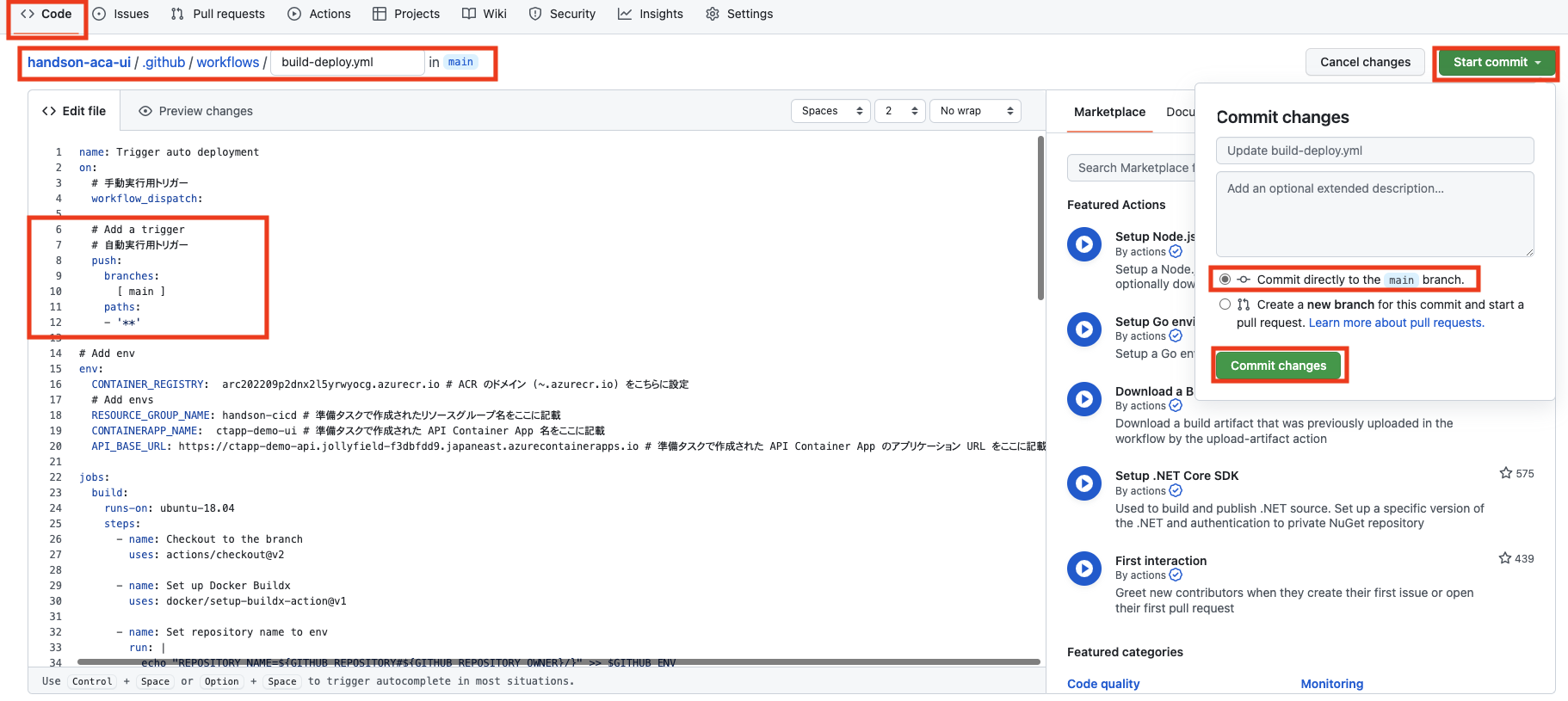Click the commit message field Update build-deploy.yml

click(1374, 151)
